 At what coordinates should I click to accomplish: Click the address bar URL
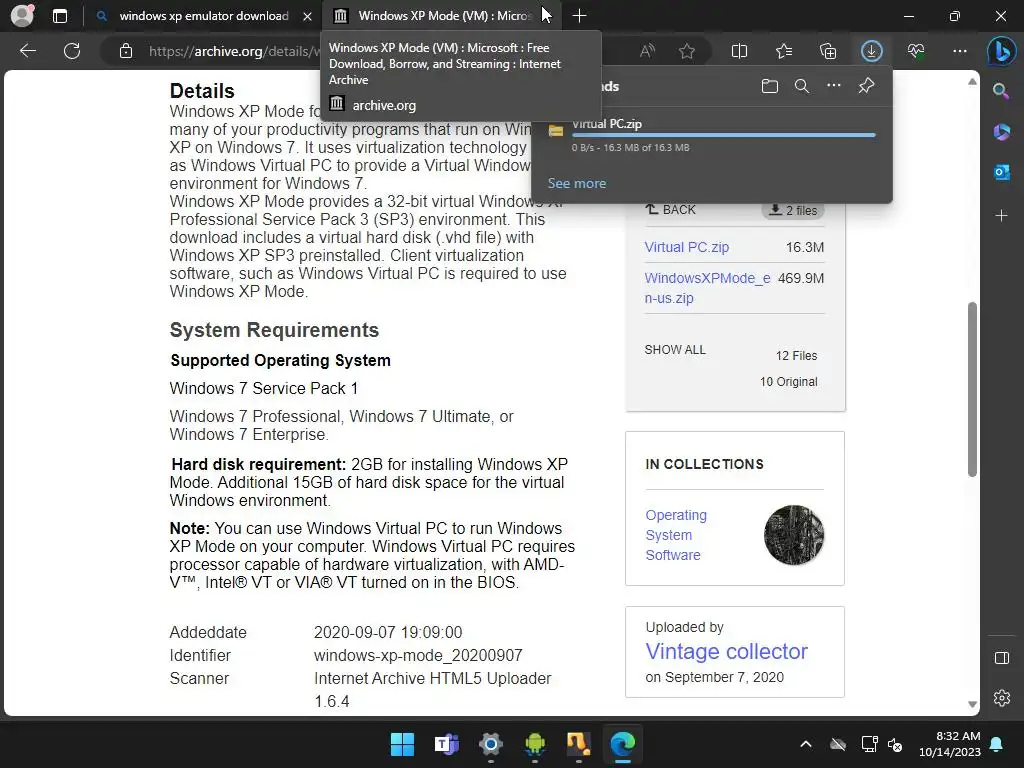click(234, 51)
